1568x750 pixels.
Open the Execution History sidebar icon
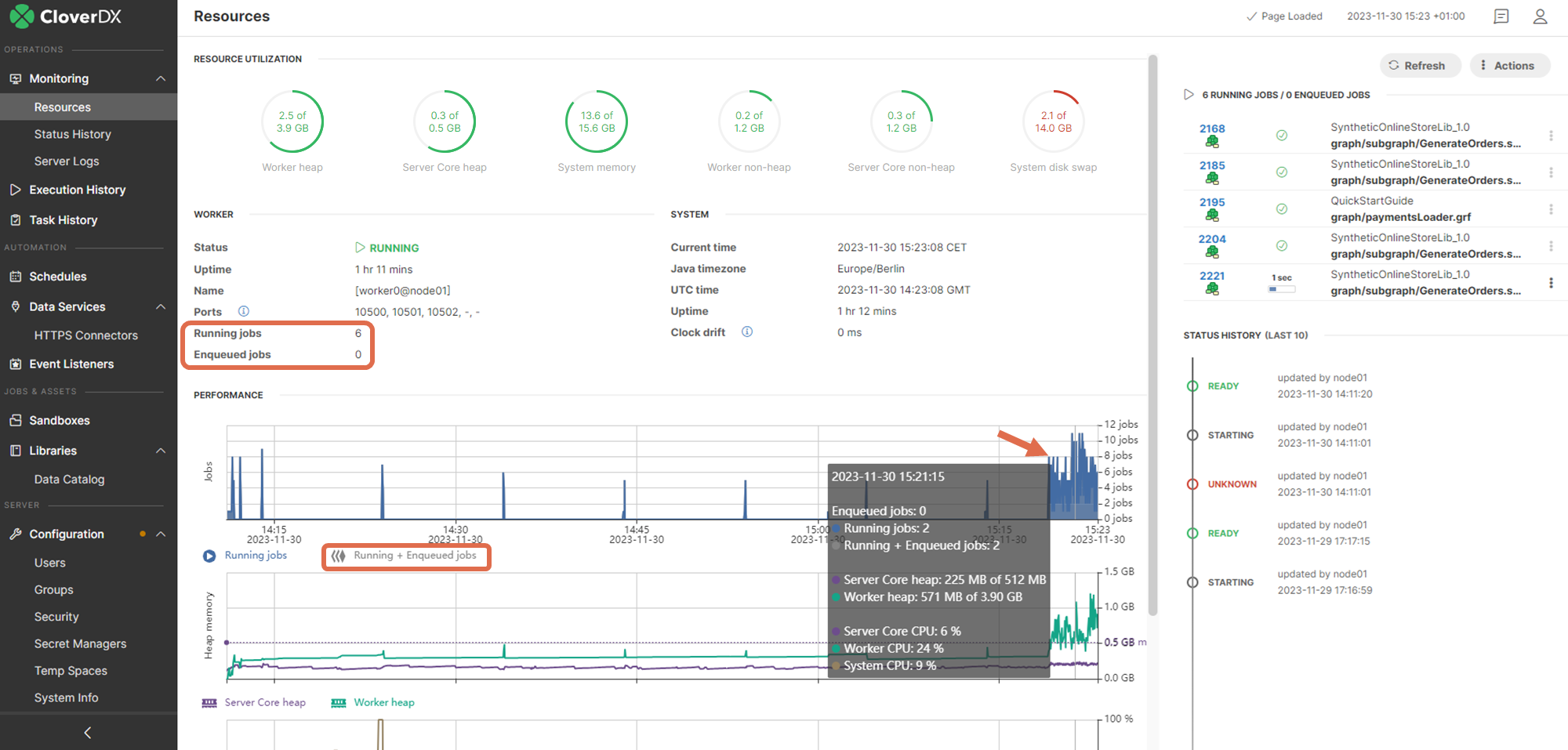point(16,190)
